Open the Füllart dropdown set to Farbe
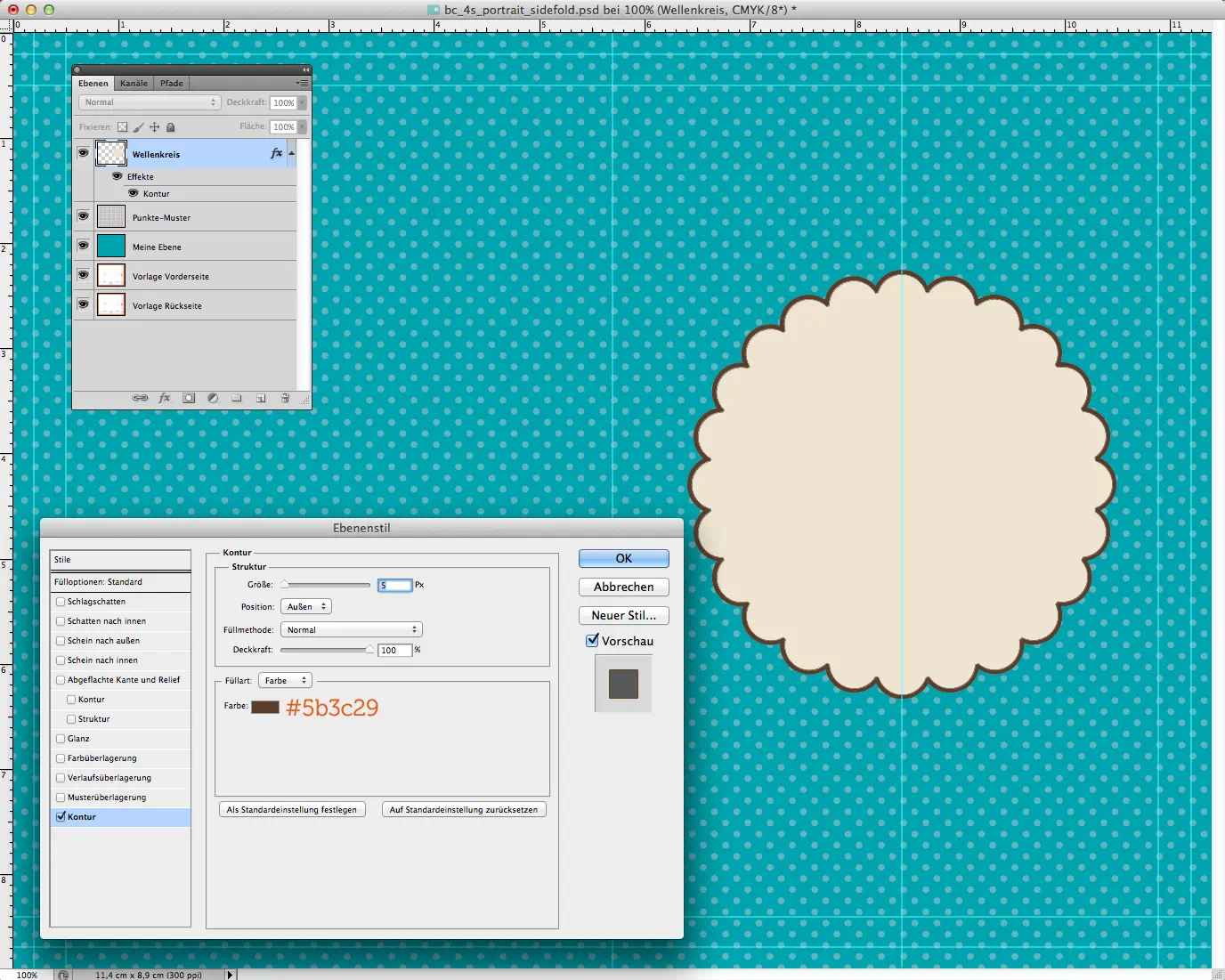1225x980 pixels. pyautogui.click(x=285, y=680)
